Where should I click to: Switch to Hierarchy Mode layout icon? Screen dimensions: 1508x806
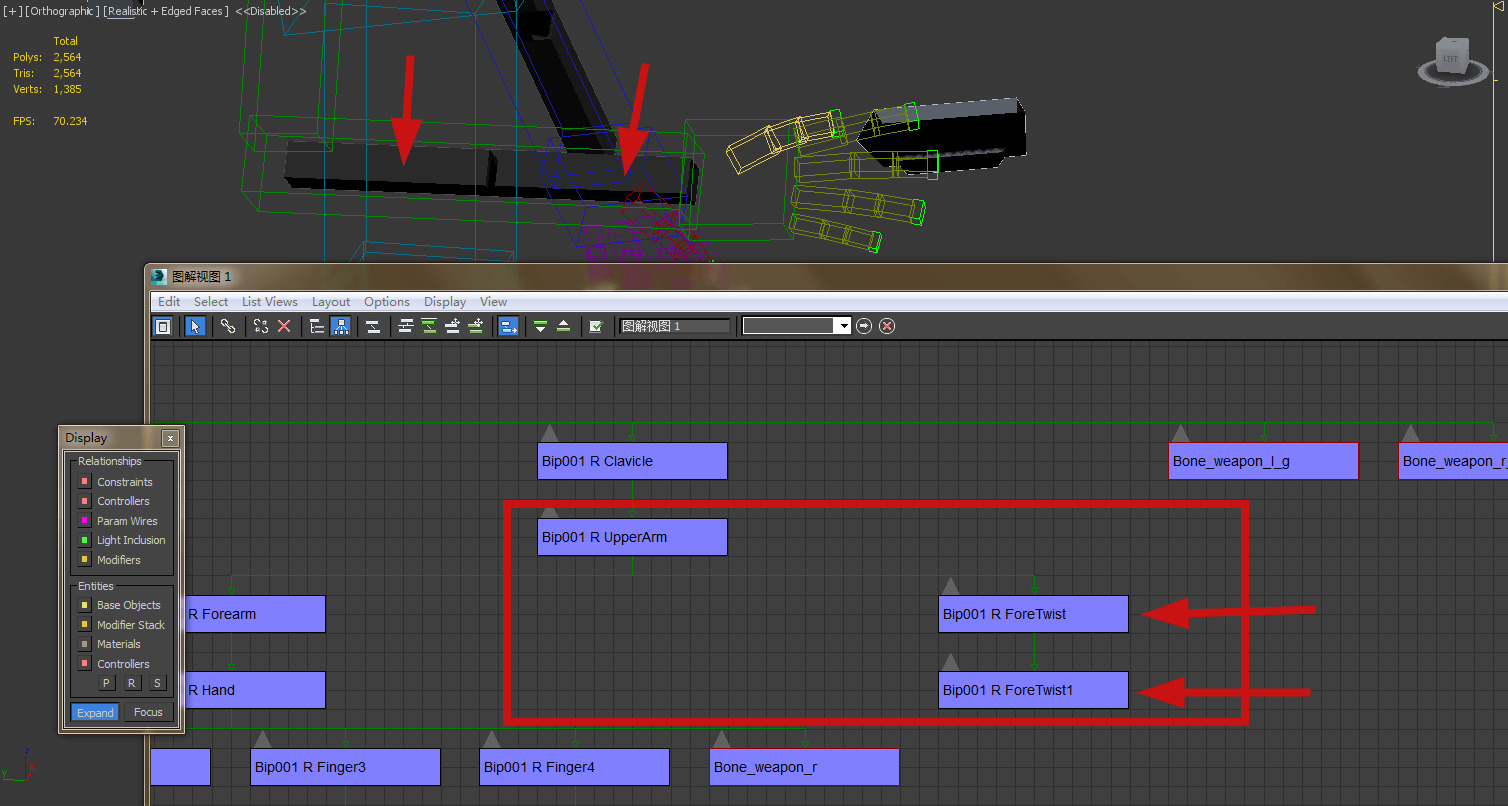pos(317,326)
